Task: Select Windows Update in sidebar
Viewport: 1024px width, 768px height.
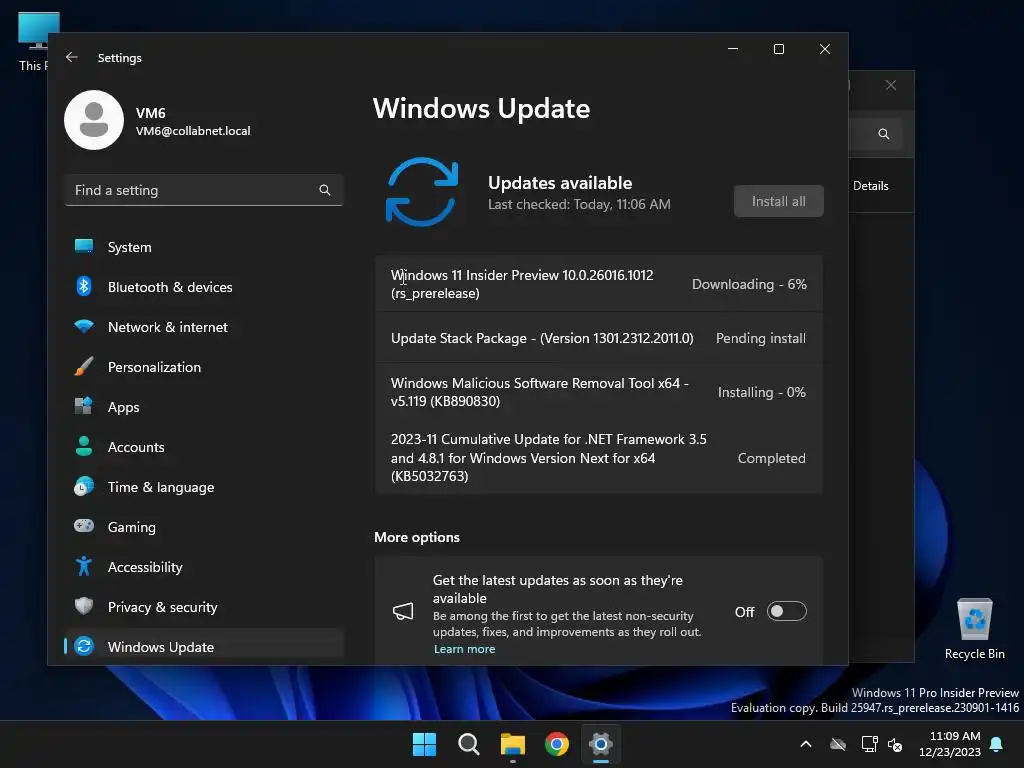Action: [x=204, y=647]
